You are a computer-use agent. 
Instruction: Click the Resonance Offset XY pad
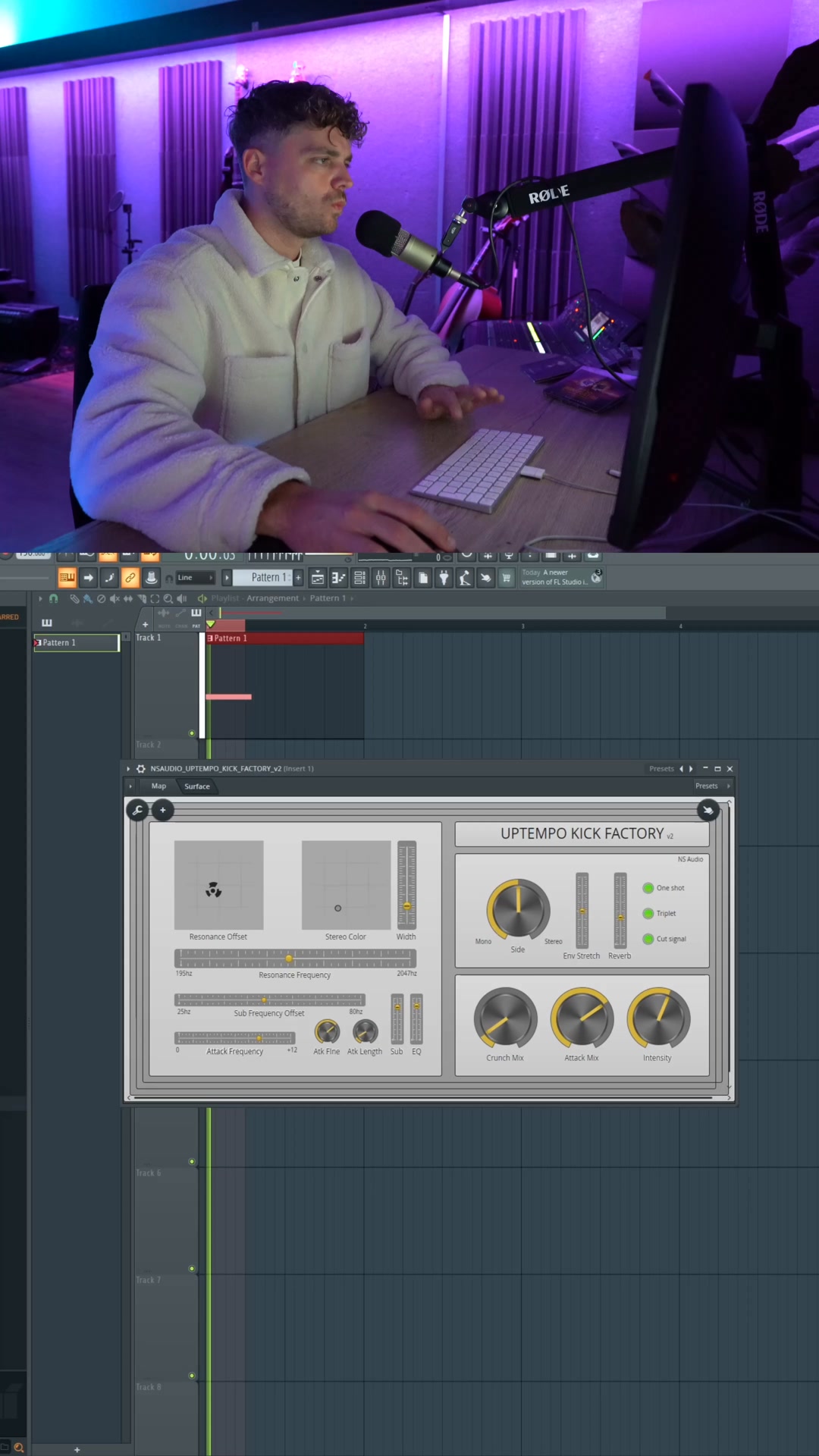coord(219,885)
